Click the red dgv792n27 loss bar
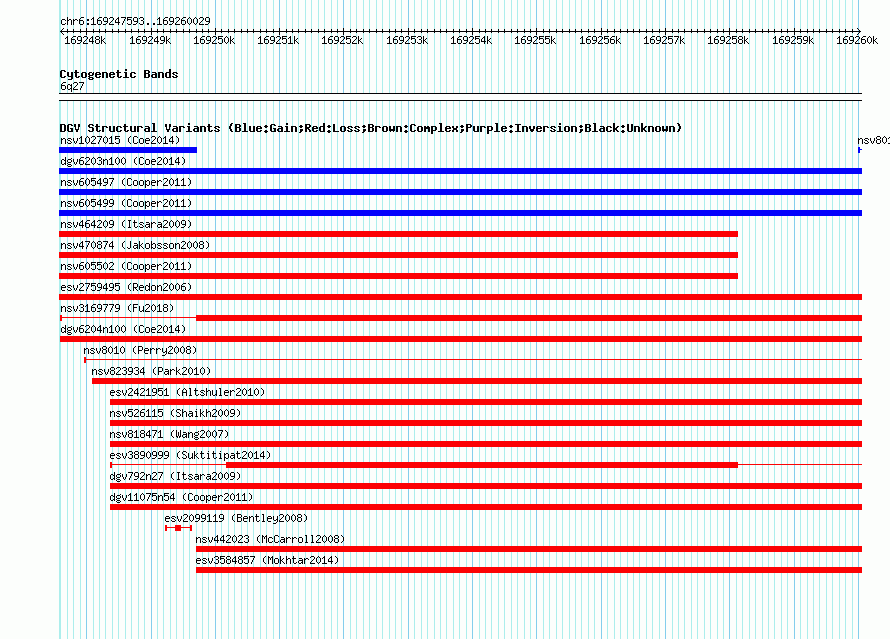Image resolution: width=890 pixels, height=639 pixels. (486, 486)
